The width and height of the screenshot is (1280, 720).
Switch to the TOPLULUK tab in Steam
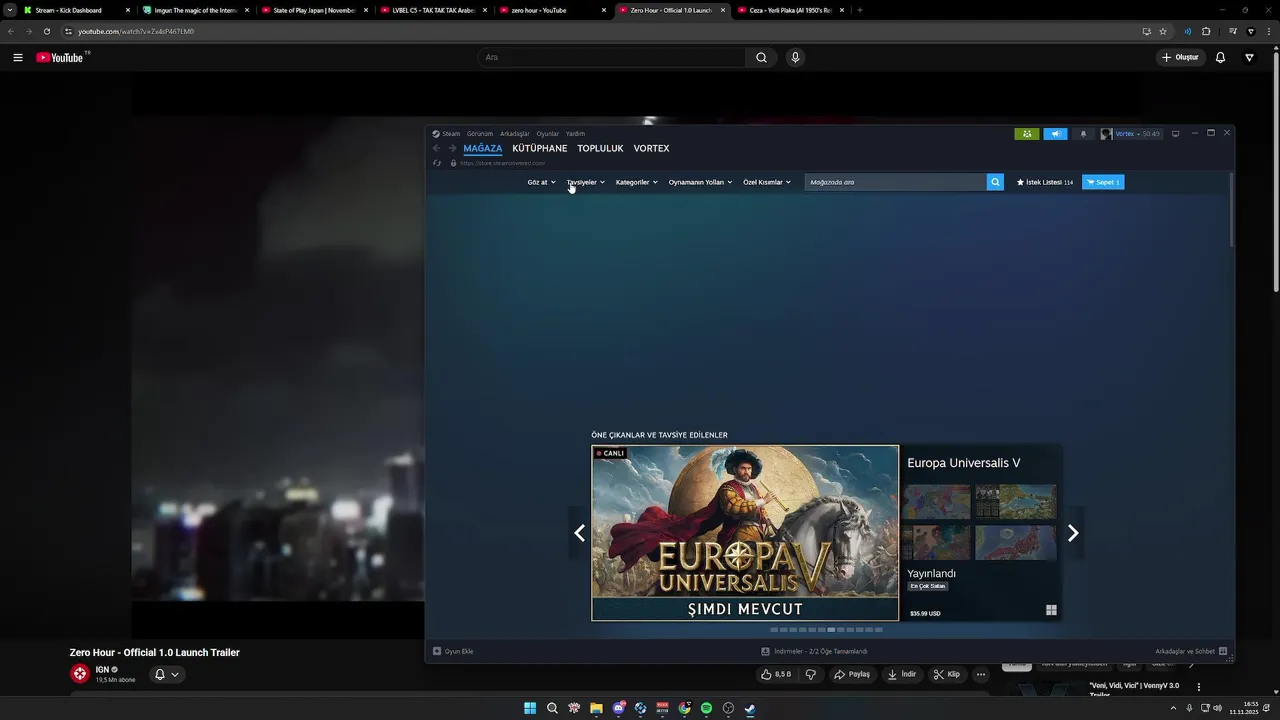pos(600,148)
